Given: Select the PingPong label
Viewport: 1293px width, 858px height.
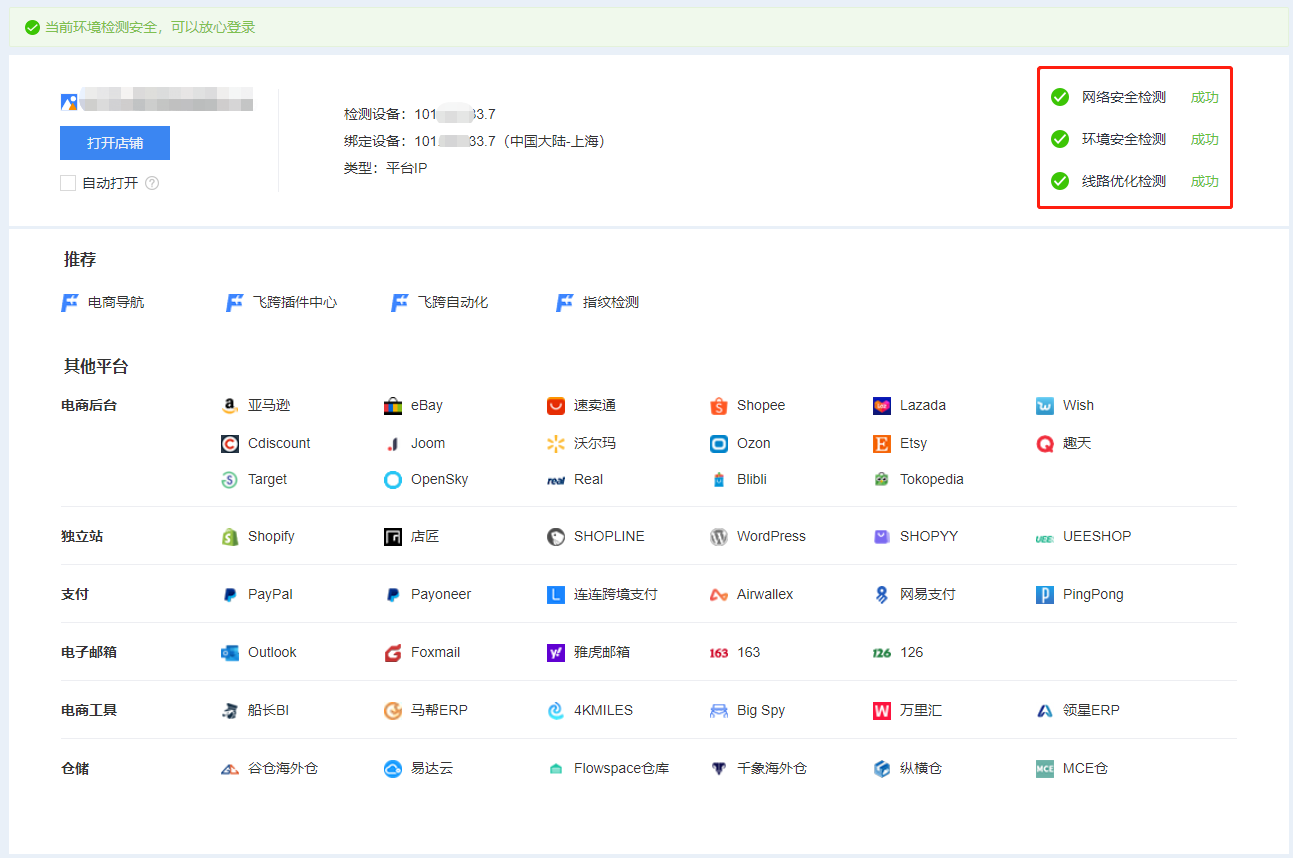Looking at the screenshot, I should click(1093, 594).
